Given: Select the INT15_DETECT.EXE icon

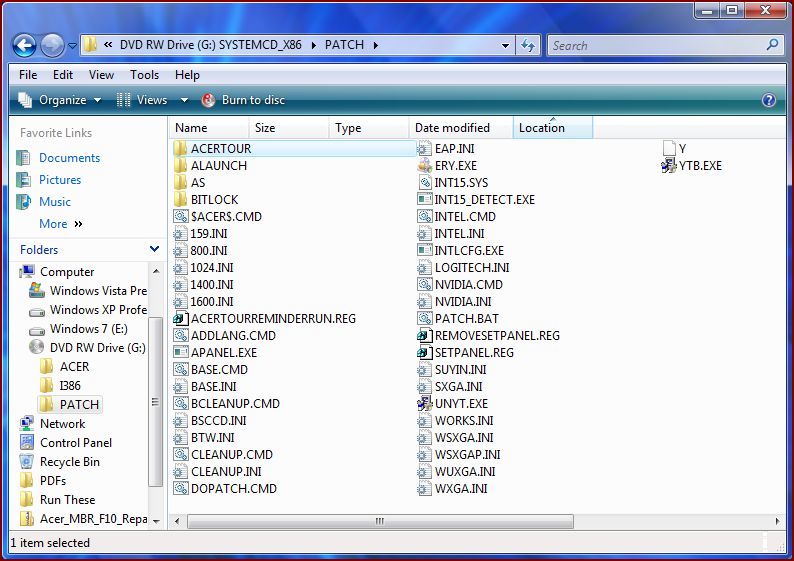Looking at the screenshot, I should pos(424,199).
